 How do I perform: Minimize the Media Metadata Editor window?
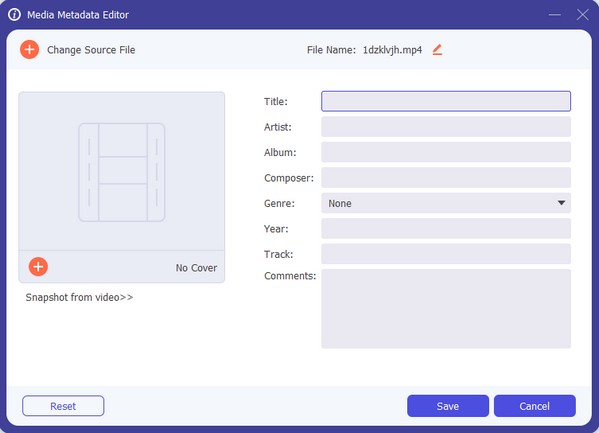coord(555,15)
